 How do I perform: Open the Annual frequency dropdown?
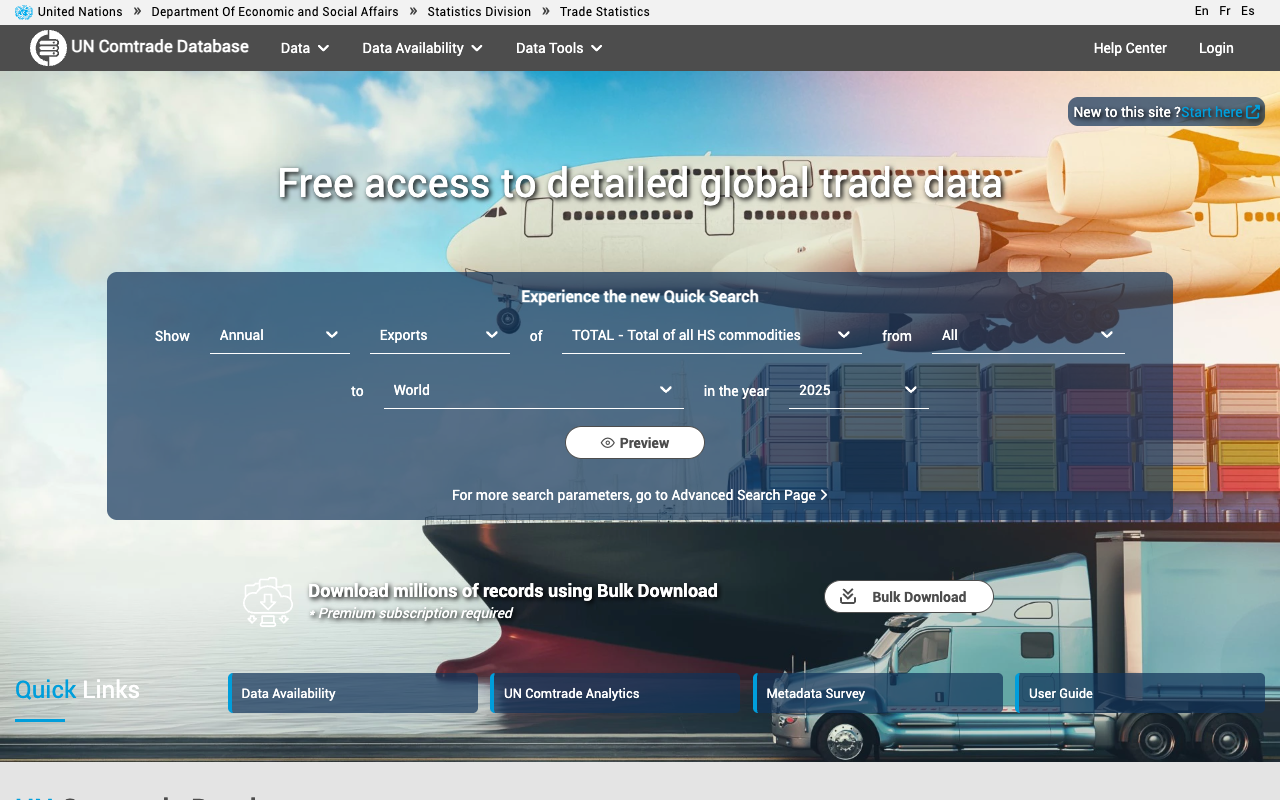click(279, 335)
